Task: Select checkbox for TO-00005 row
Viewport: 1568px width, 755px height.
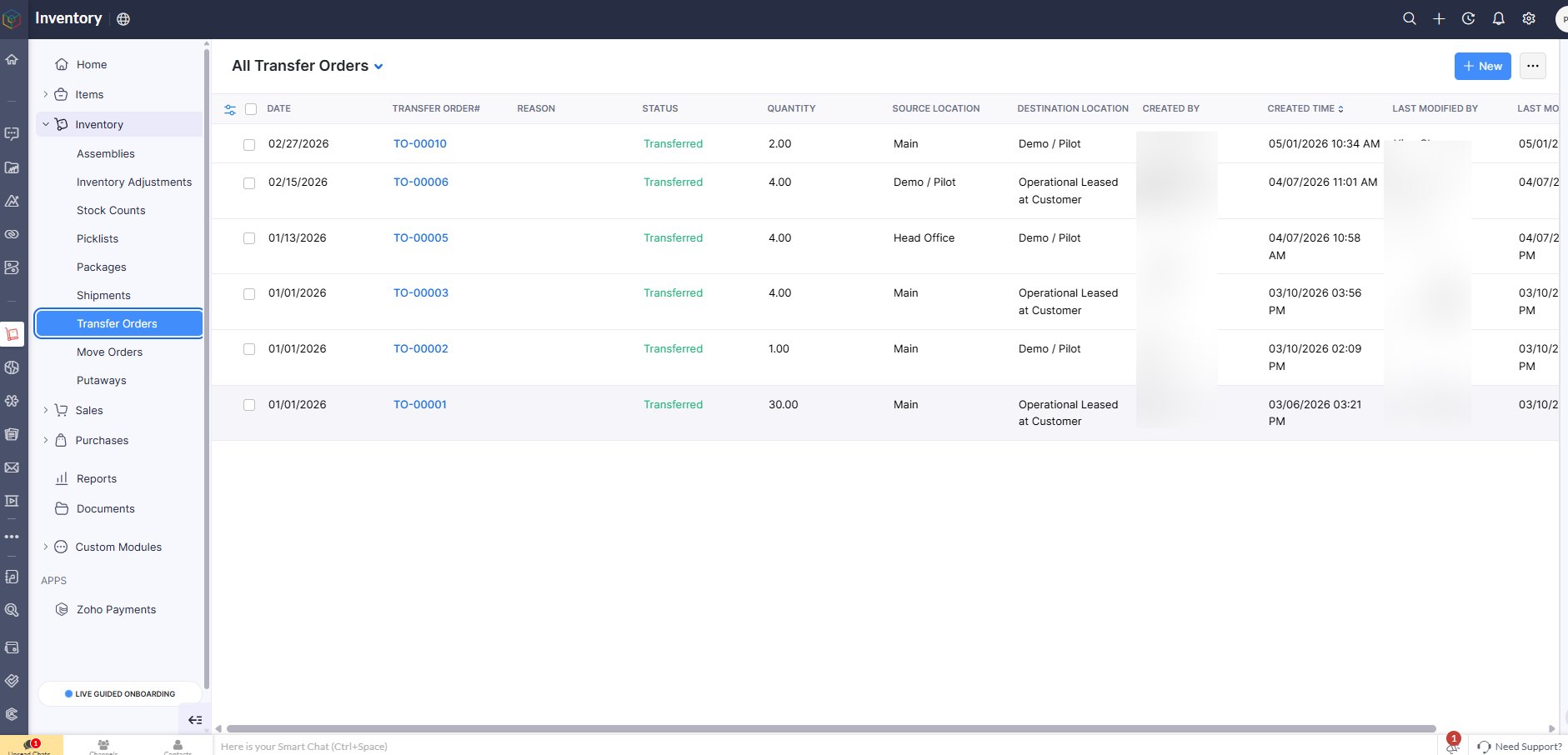Action: 249,238
